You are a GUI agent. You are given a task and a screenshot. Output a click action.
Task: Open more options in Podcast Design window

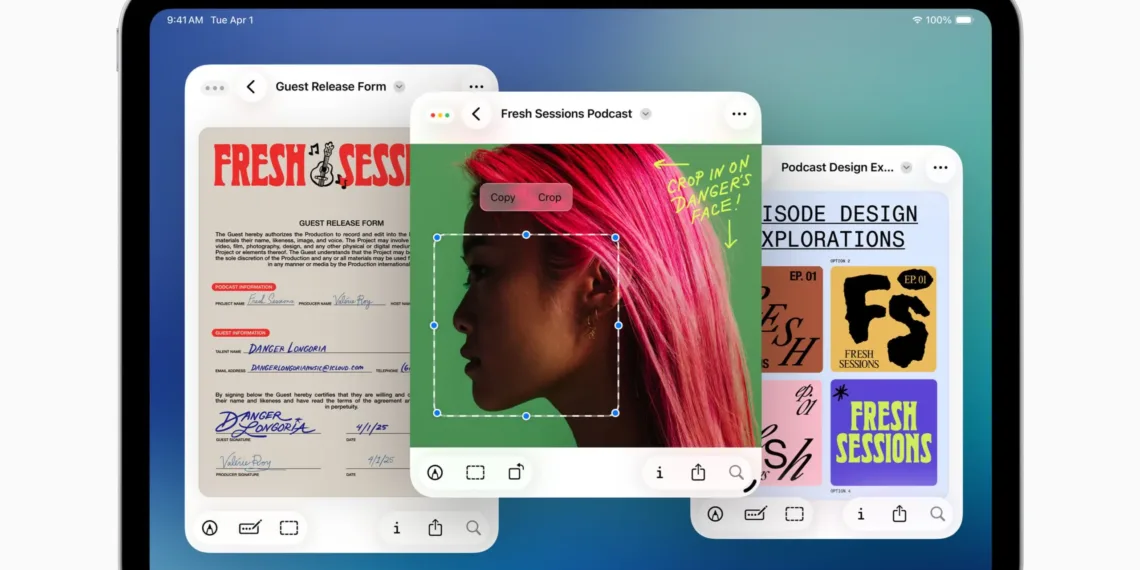pyautogui.click(x=940, y=168)
